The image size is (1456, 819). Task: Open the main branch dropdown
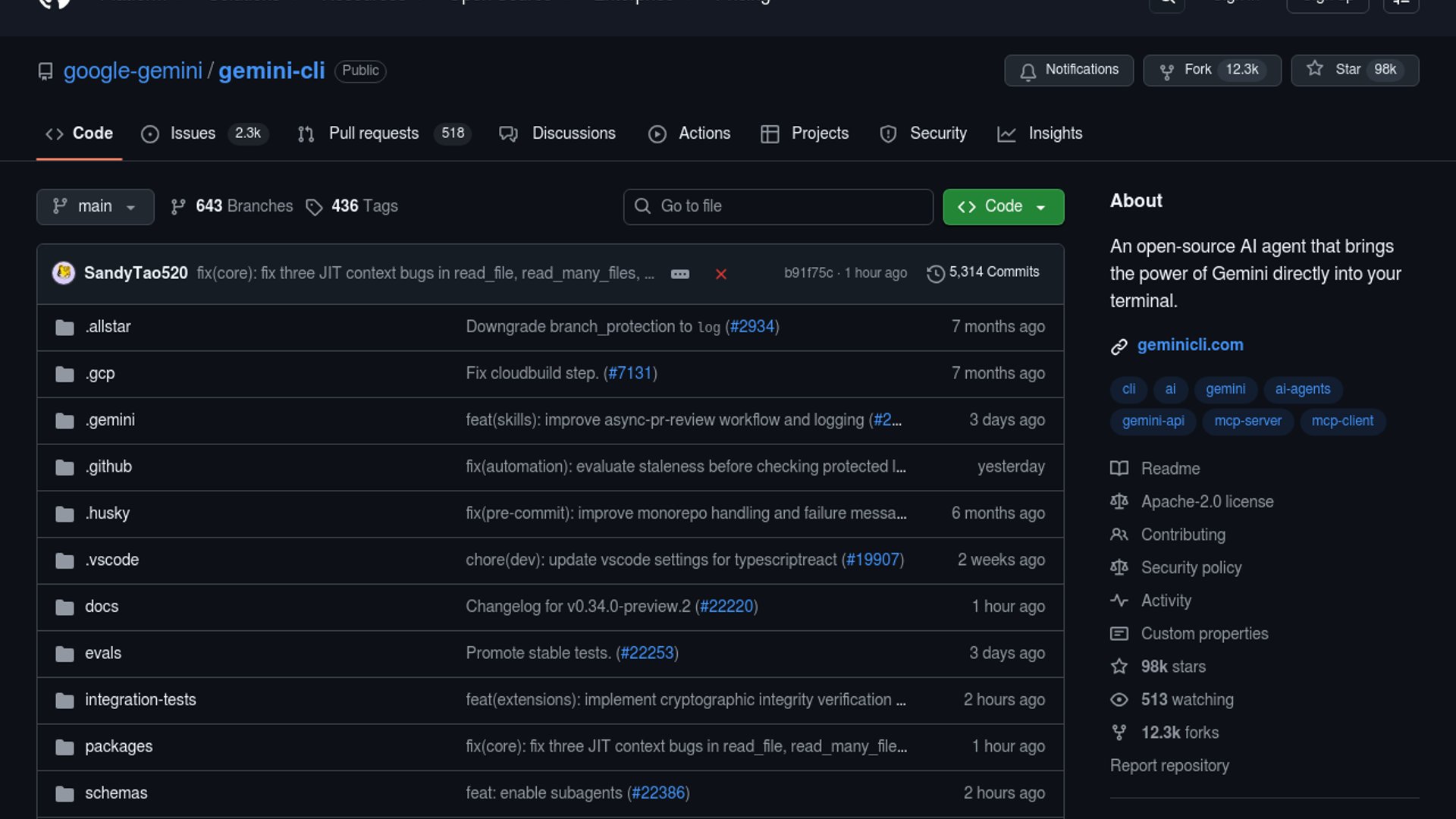(95, 206)
